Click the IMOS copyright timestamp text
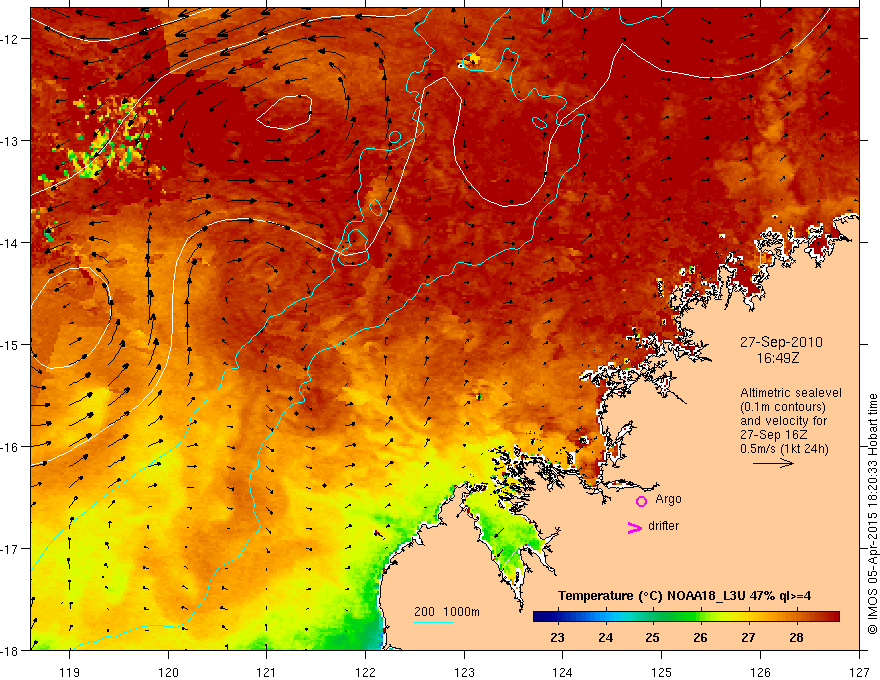Image resolution: width=880 pixels, height=680 pixels. point(872,514)
